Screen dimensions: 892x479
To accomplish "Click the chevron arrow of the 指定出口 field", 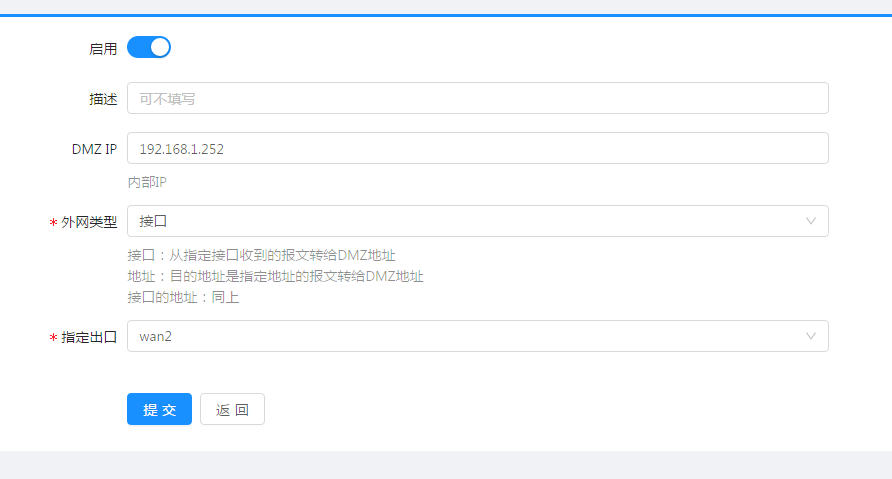I will coord(811,336).
